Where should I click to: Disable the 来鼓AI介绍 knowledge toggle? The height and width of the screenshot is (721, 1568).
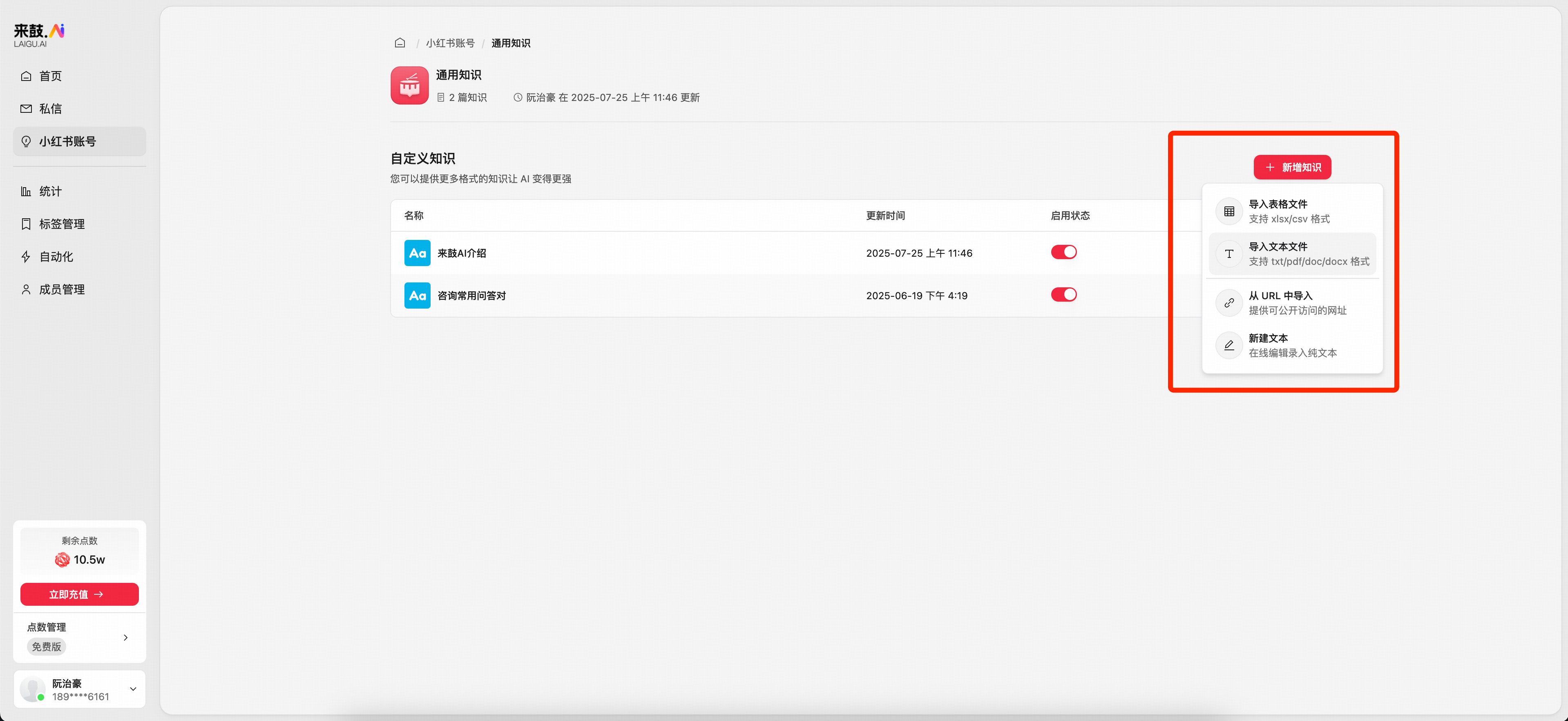1063,252
